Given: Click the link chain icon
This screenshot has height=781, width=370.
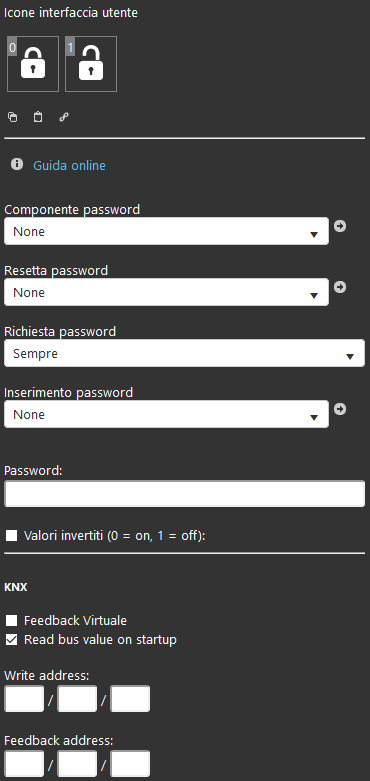Looking at the screenshot, I should 64,117.
